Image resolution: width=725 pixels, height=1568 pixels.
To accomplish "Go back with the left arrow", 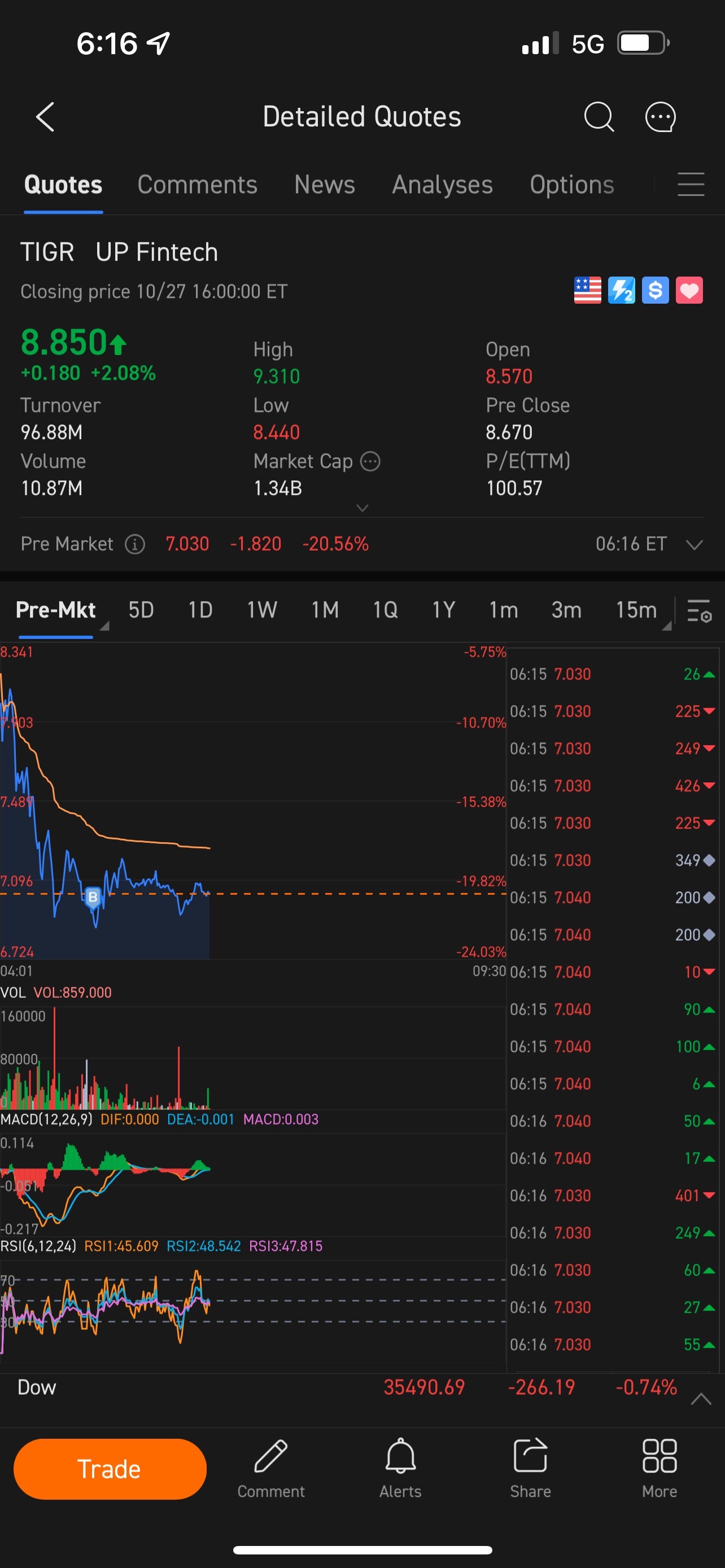I will (46, 116).
